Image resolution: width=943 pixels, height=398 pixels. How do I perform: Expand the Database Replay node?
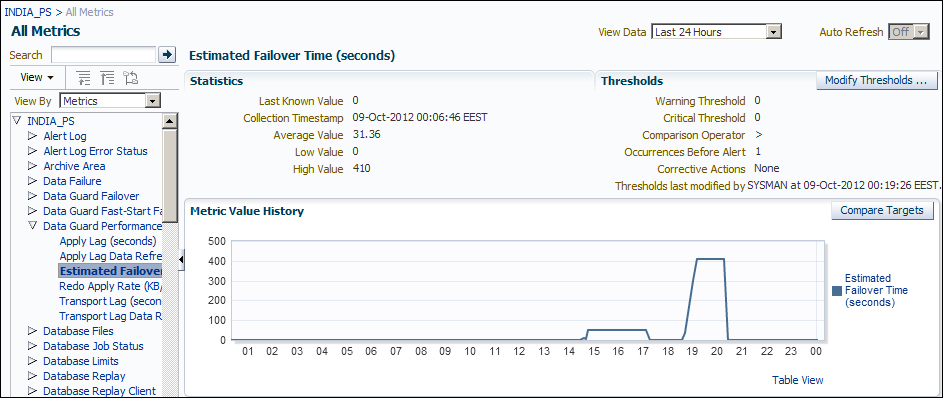tap(32, 376)
